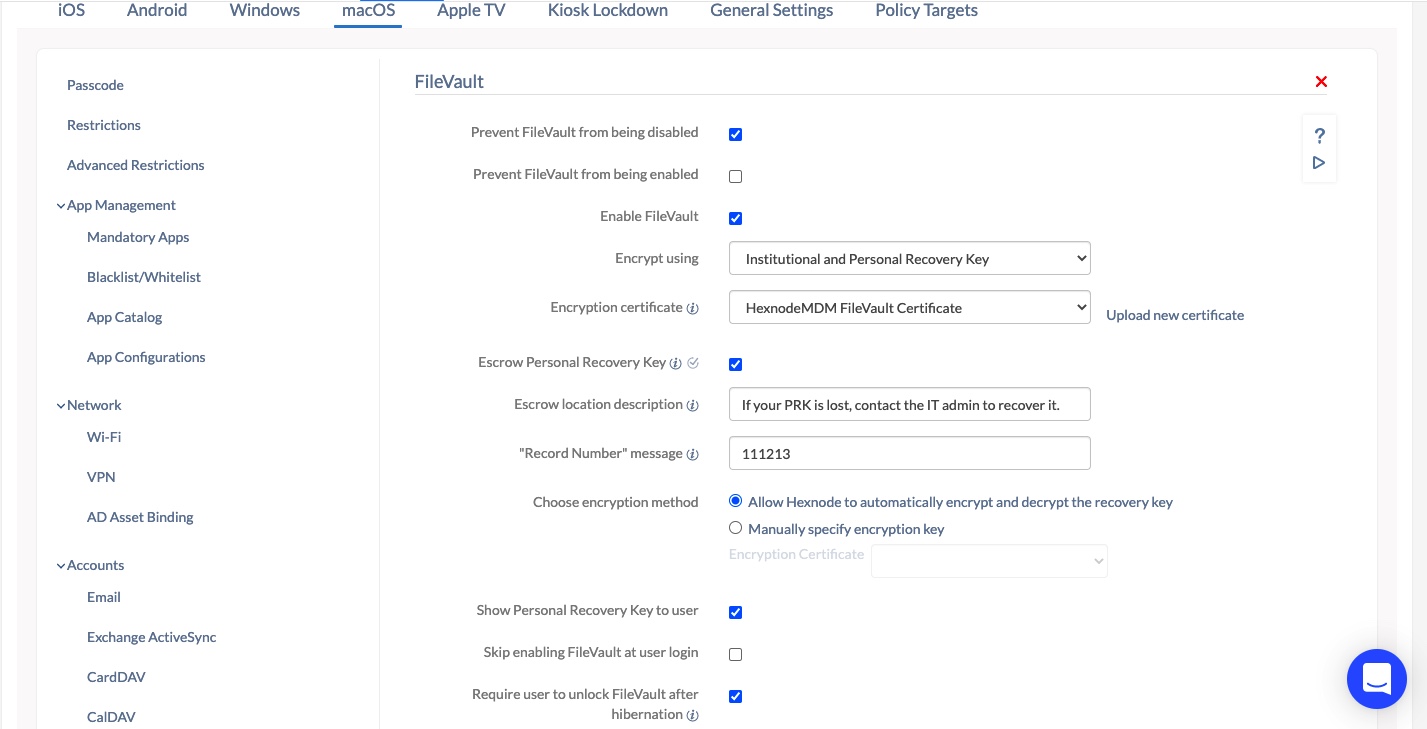
Task: Open Restrictions in sidebar
Action: click(104, 125)
